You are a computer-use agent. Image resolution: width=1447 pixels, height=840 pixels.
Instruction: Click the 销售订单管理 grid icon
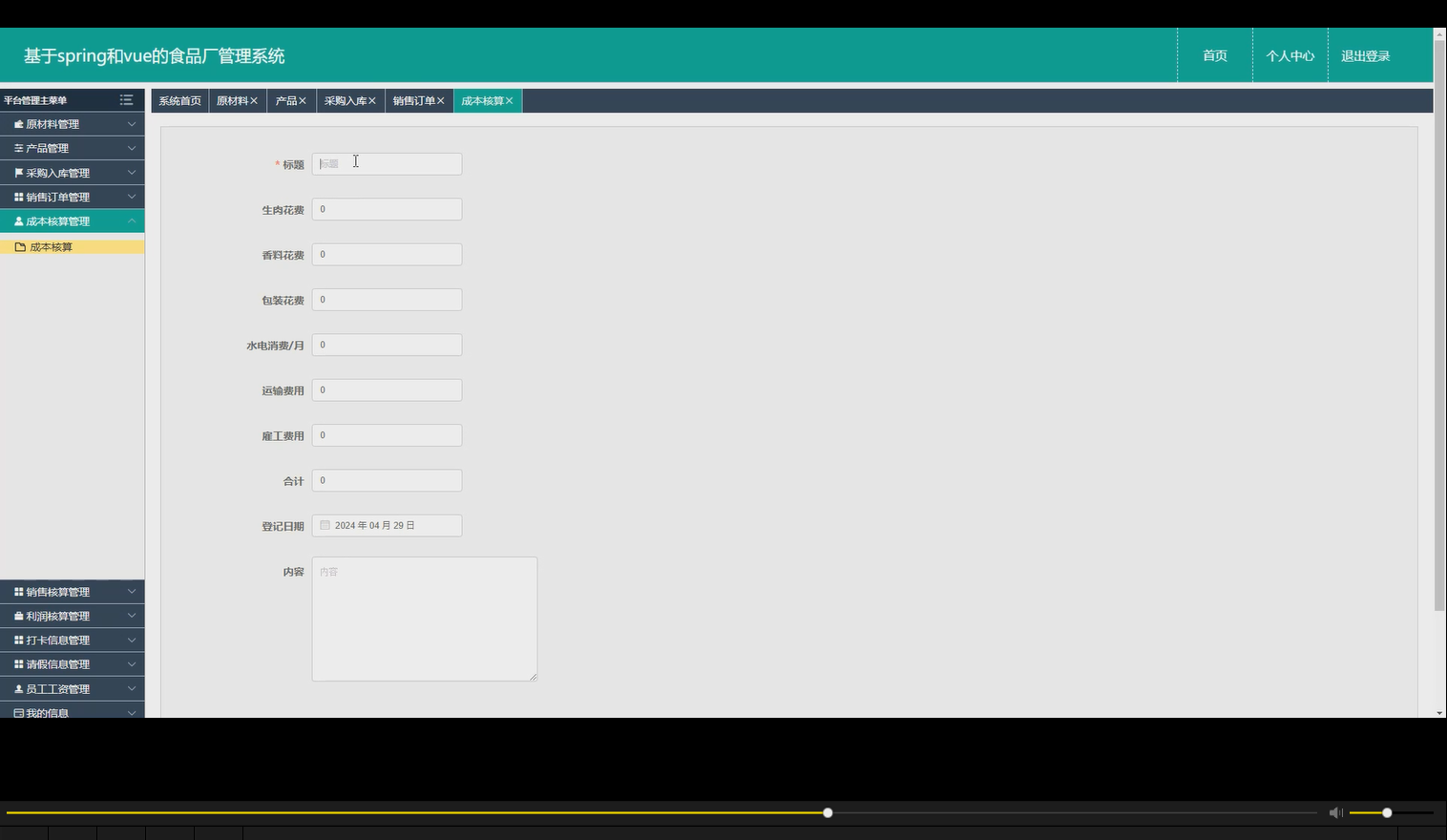18,197
